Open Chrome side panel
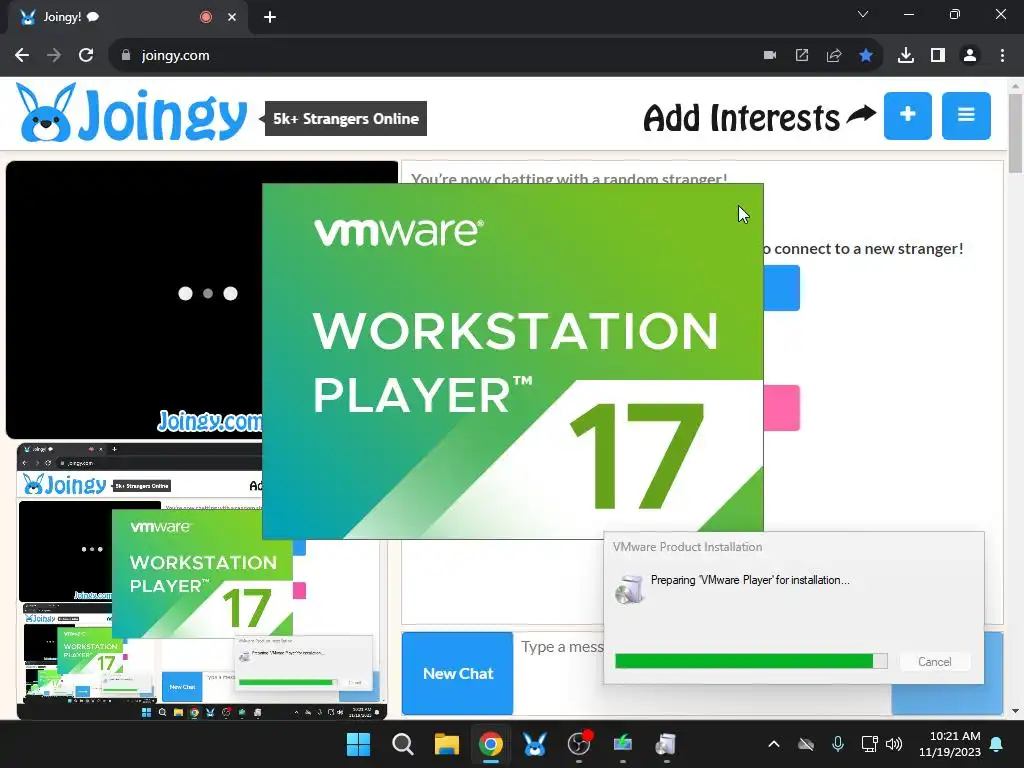Screen dimensions: 1024x768 coord(938,56)
